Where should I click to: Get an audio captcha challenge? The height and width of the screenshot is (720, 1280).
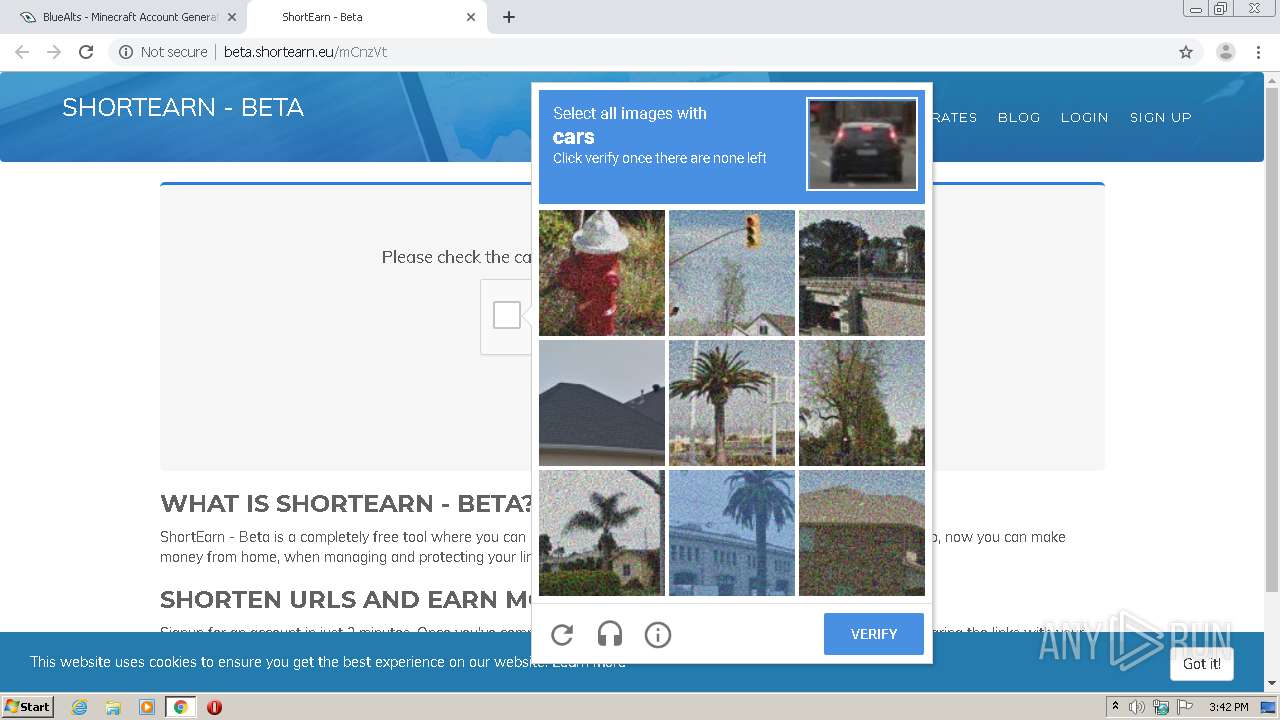pyautogui.click(x=610, y=634)
